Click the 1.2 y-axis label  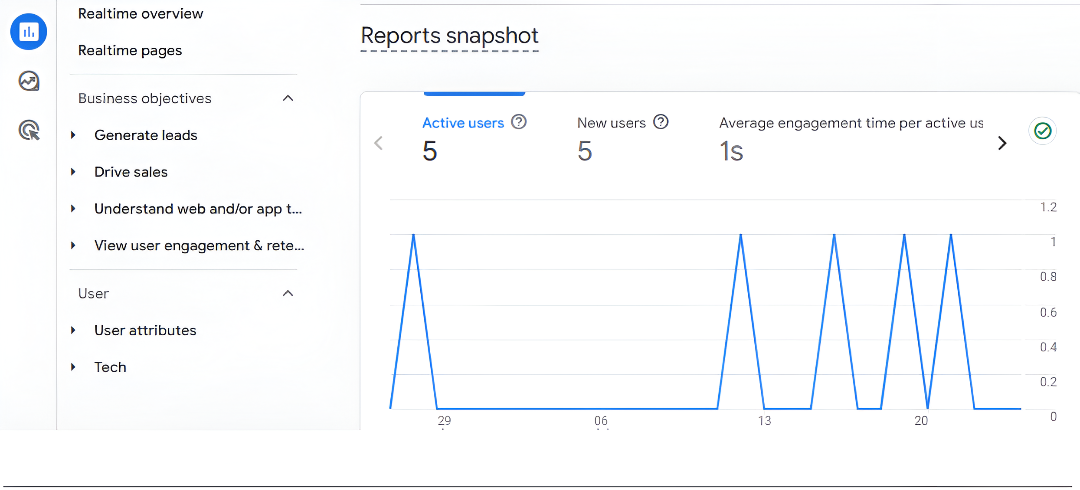1048,207
